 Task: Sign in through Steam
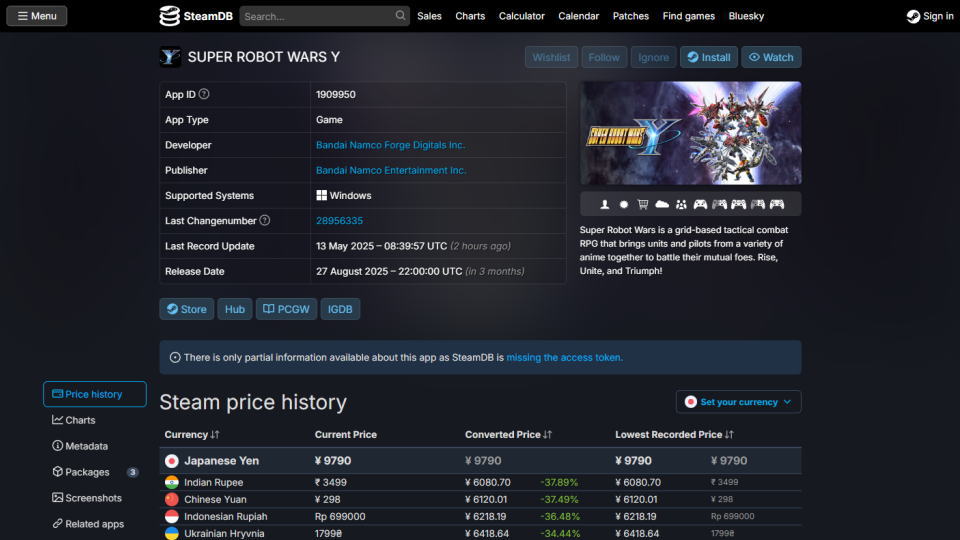930,16
